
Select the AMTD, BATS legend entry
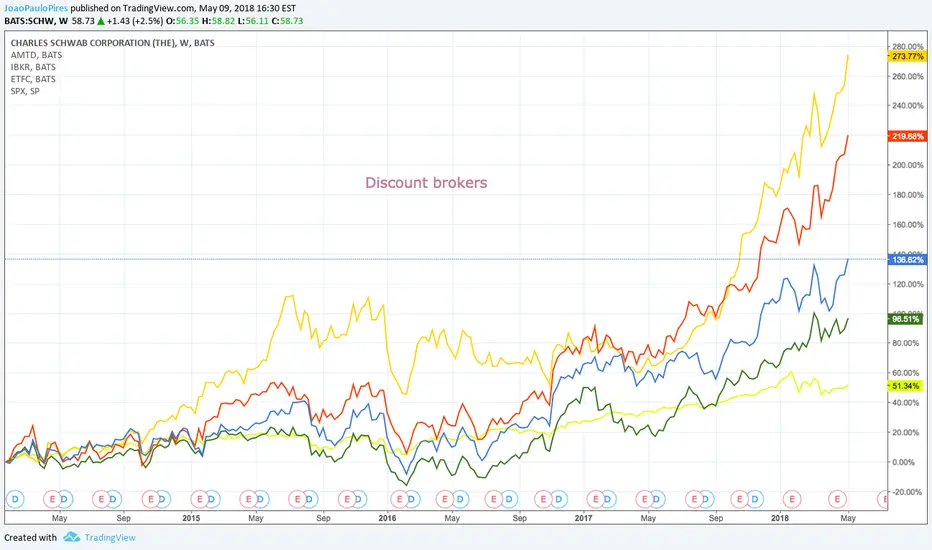pyautogui.click(x=36, y=55)
